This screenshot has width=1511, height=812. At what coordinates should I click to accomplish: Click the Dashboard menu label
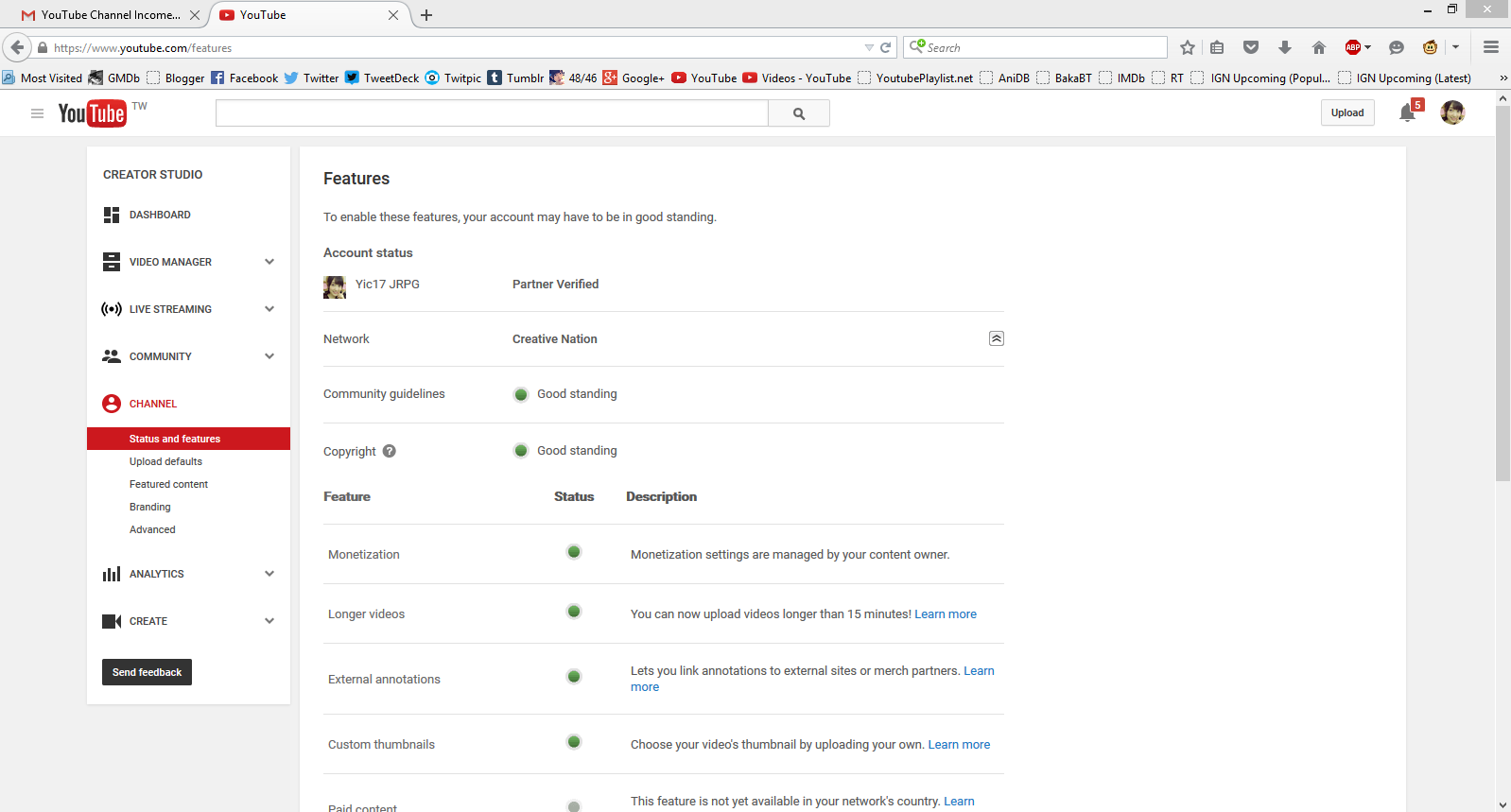point(160,215)
